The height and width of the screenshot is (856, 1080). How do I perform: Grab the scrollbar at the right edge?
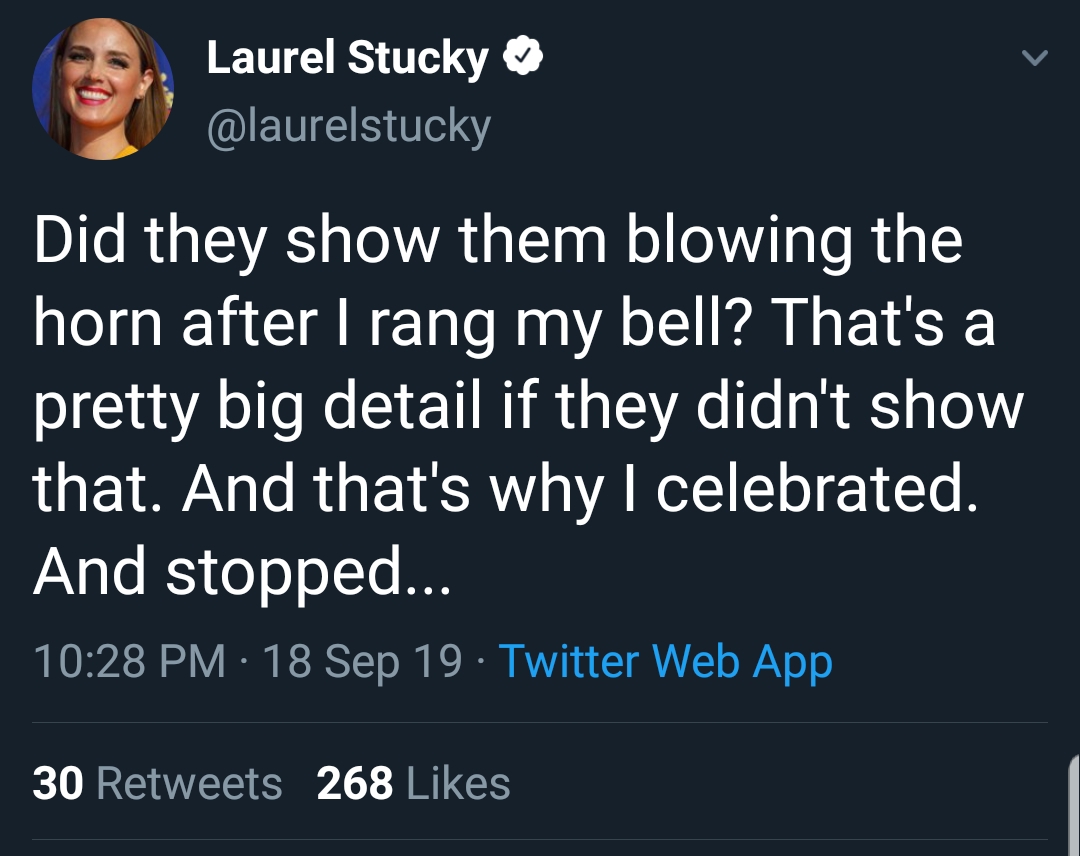1074,804
